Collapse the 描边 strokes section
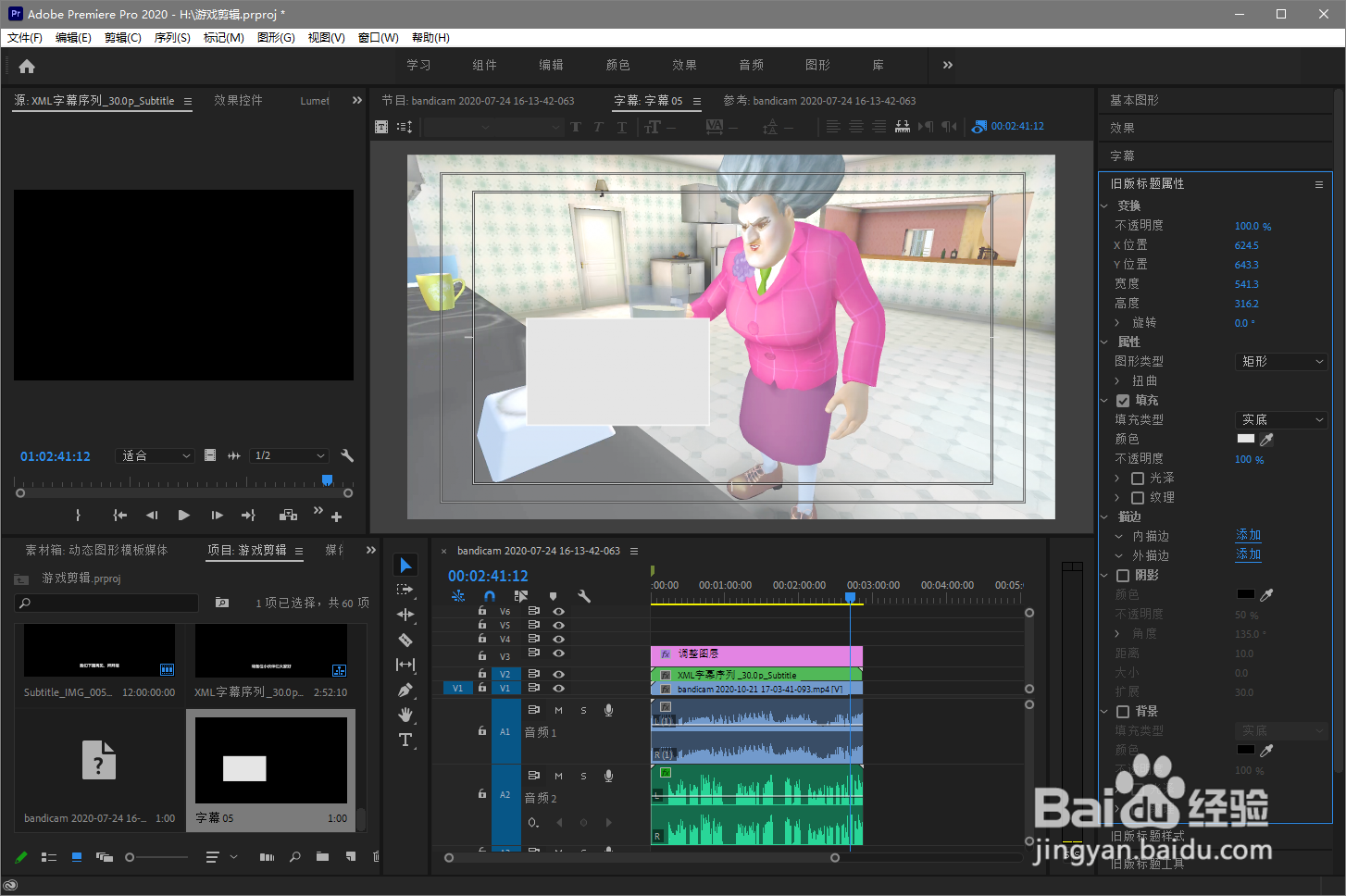 [1103, 517]
